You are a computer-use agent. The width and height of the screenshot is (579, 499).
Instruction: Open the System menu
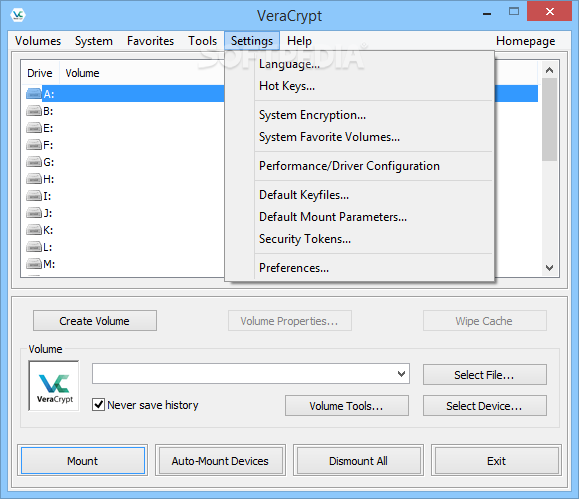coord(94,41)
